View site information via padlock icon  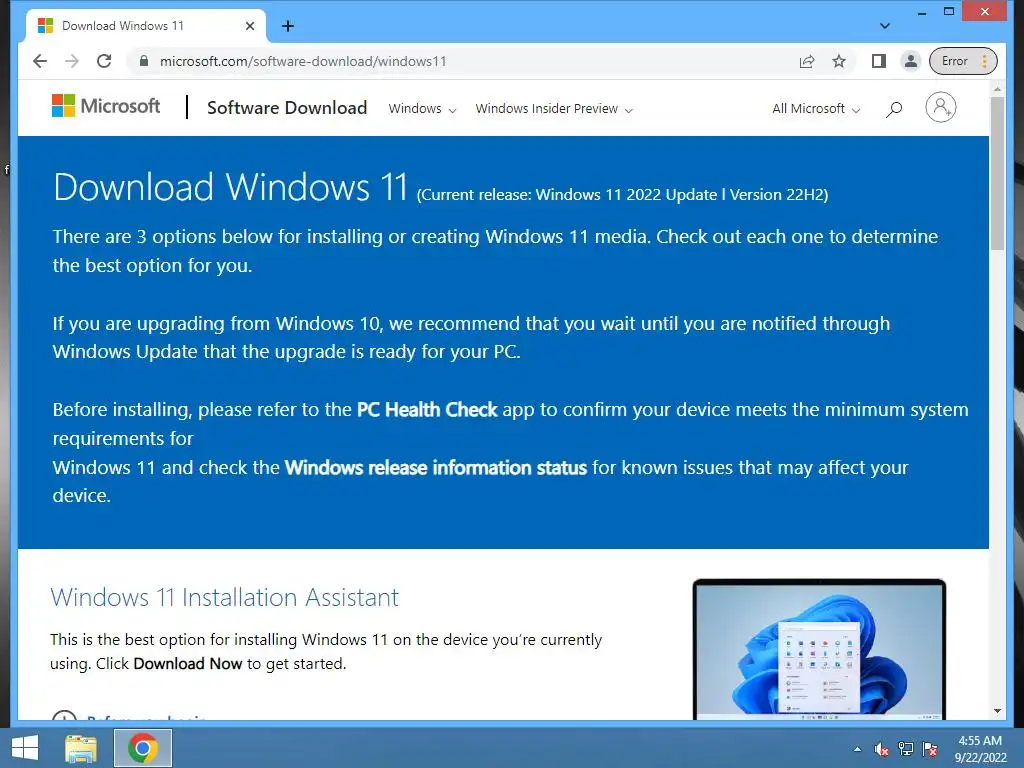click(x=144, y=61)
